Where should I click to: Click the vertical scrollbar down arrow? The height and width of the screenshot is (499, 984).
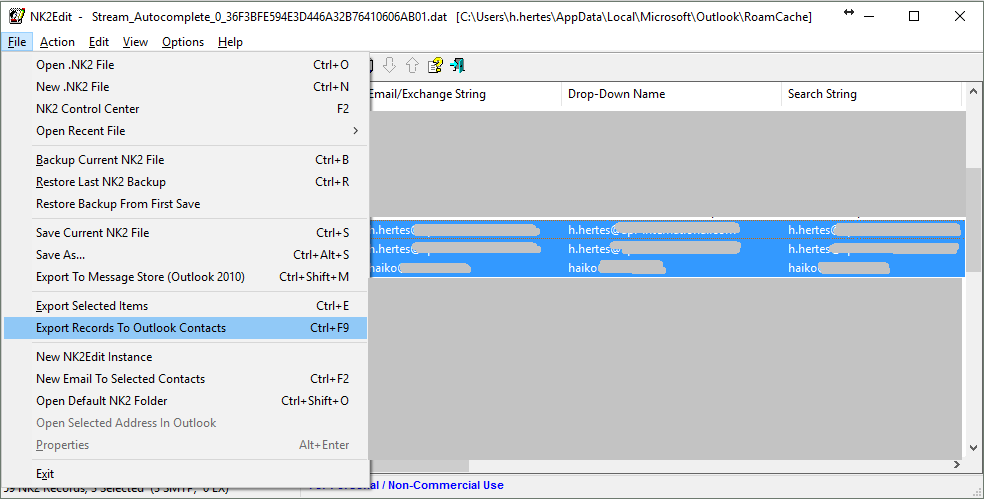[973, 448]
